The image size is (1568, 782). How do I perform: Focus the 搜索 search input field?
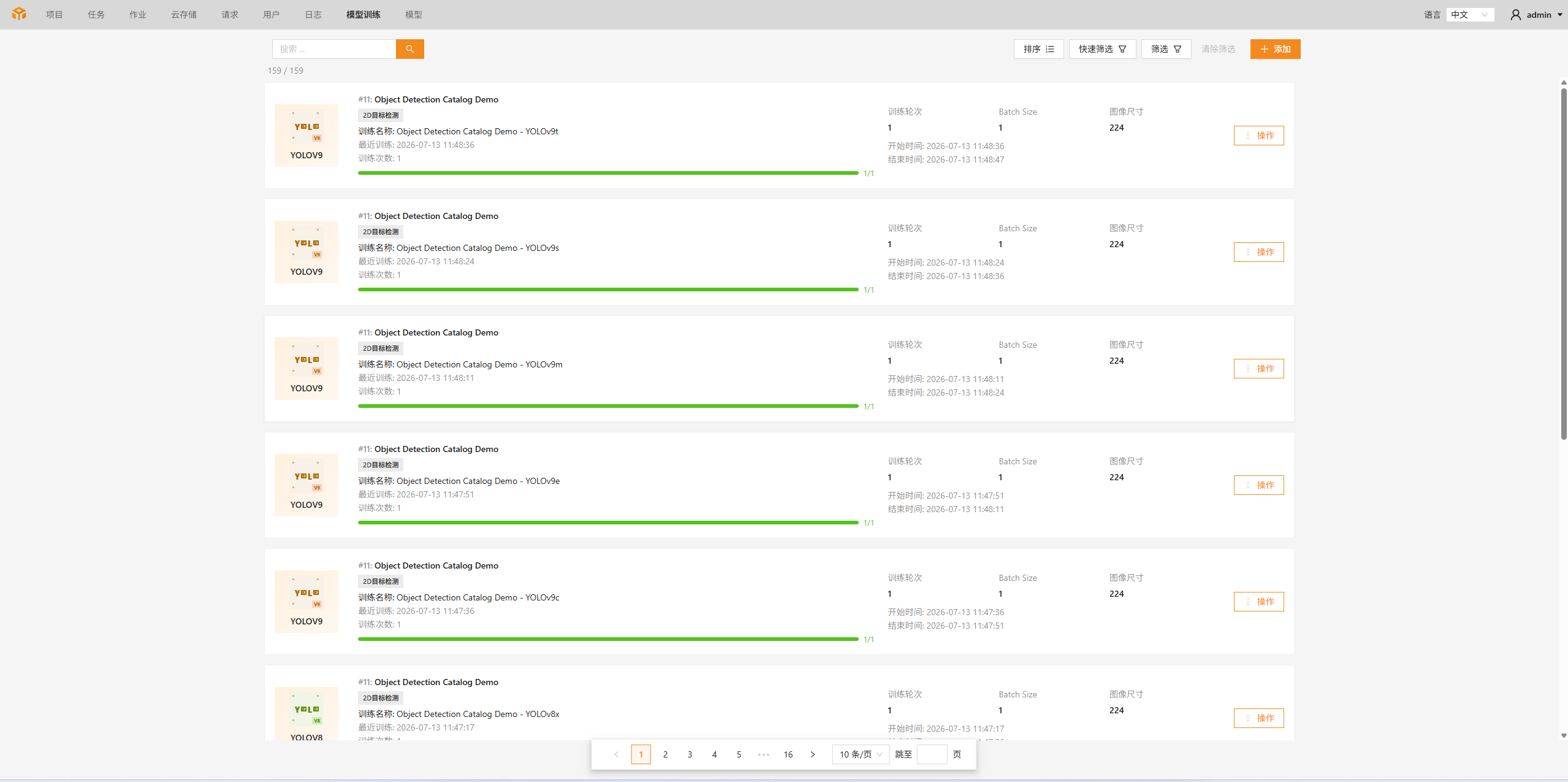(334, 49)
